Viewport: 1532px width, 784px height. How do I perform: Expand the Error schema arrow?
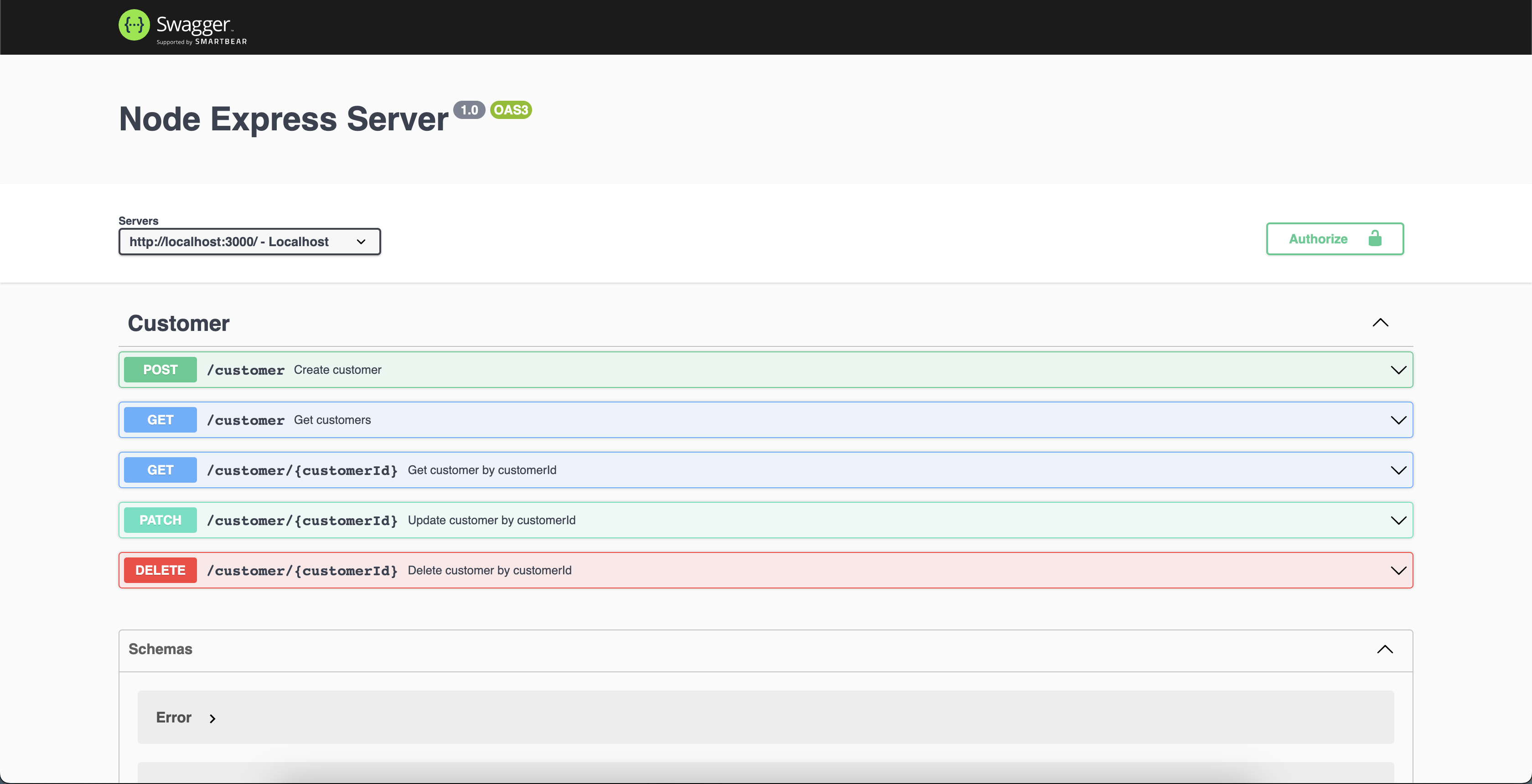212,719
